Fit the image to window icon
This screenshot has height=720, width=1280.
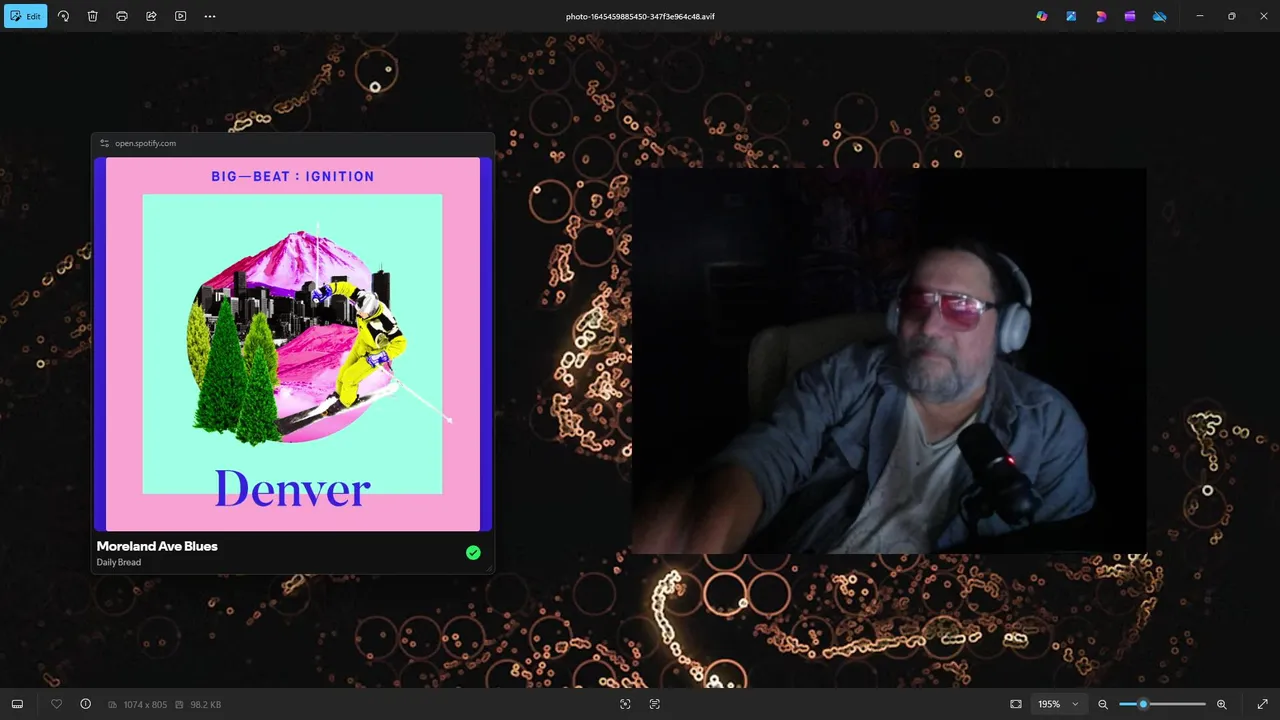tap(1016, 704)
